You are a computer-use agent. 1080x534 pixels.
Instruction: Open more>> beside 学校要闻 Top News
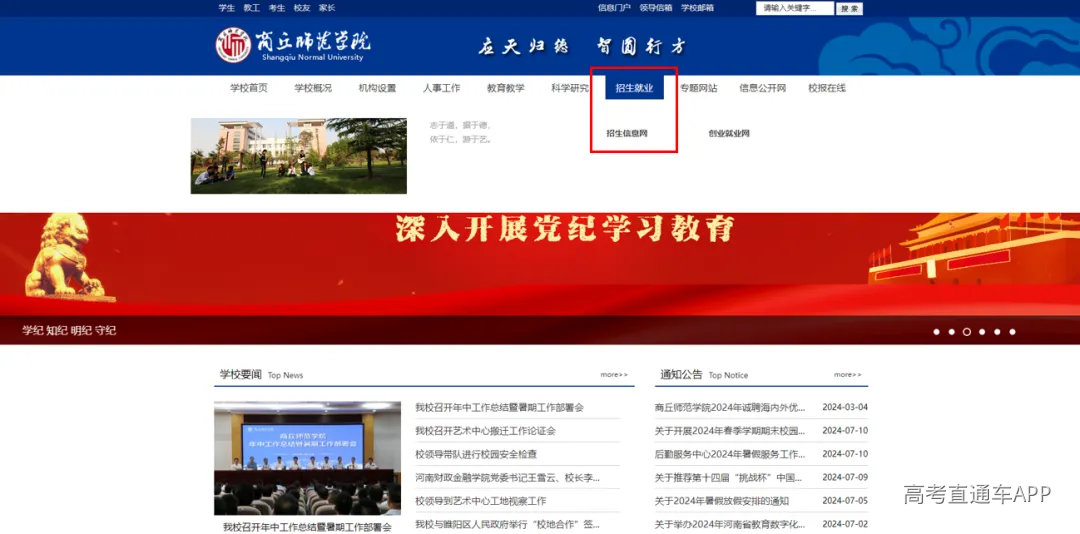click(614, 375)
